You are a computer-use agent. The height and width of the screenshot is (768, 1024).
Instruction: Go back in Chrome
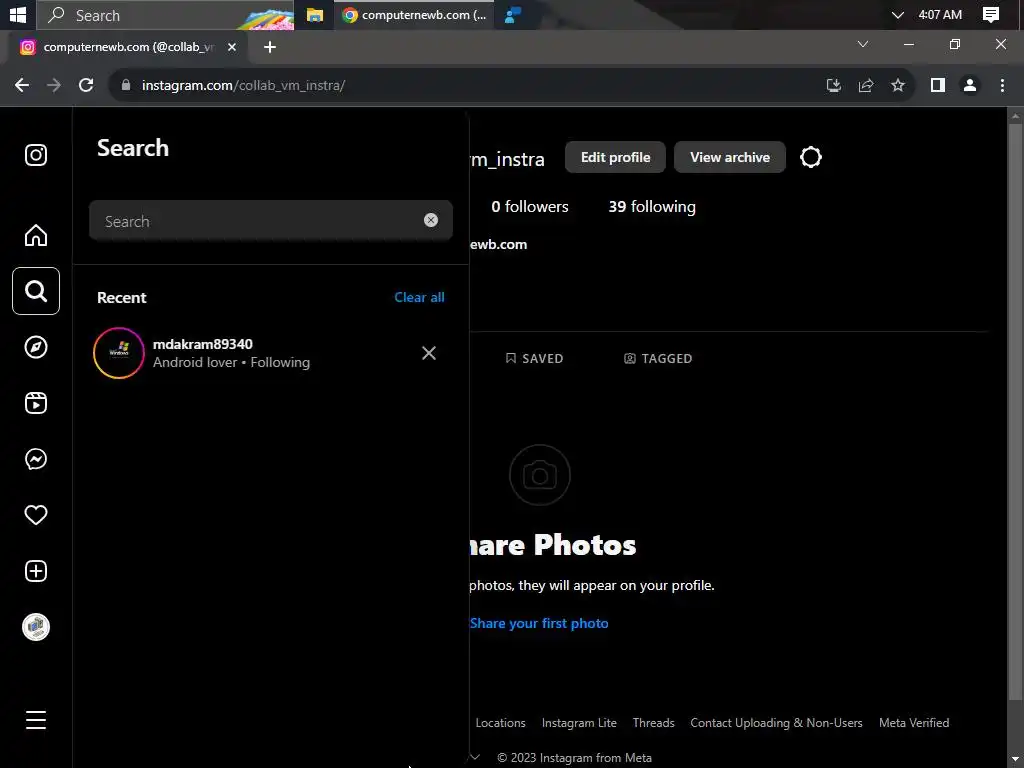[x=22, y=86]
